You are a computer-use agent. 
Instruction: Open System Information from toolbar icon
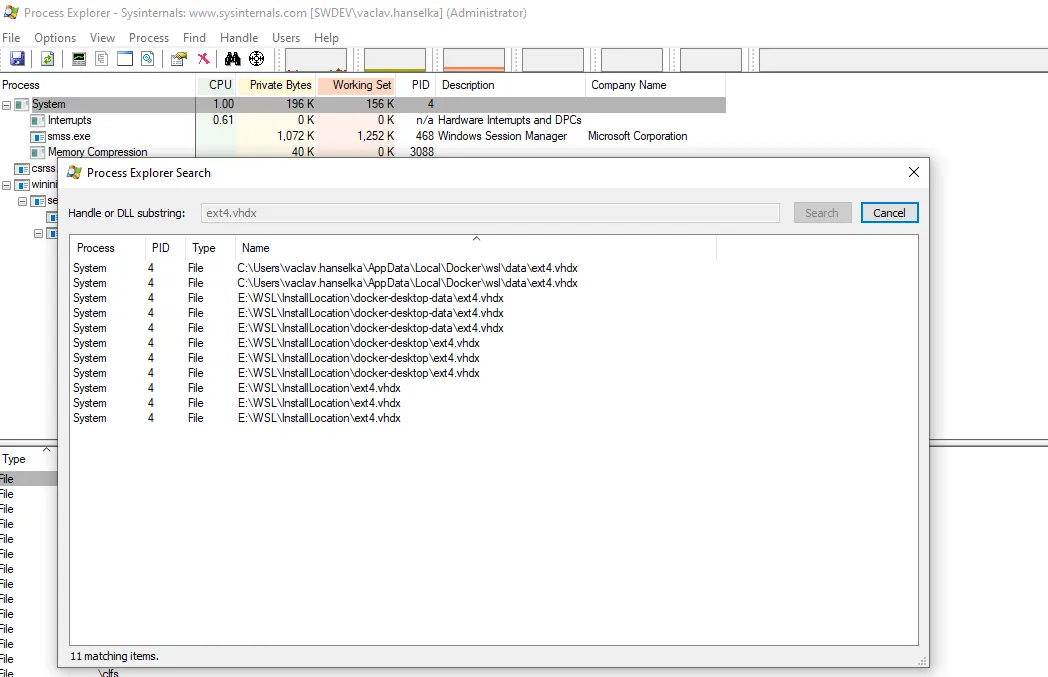tap(79, 59)
